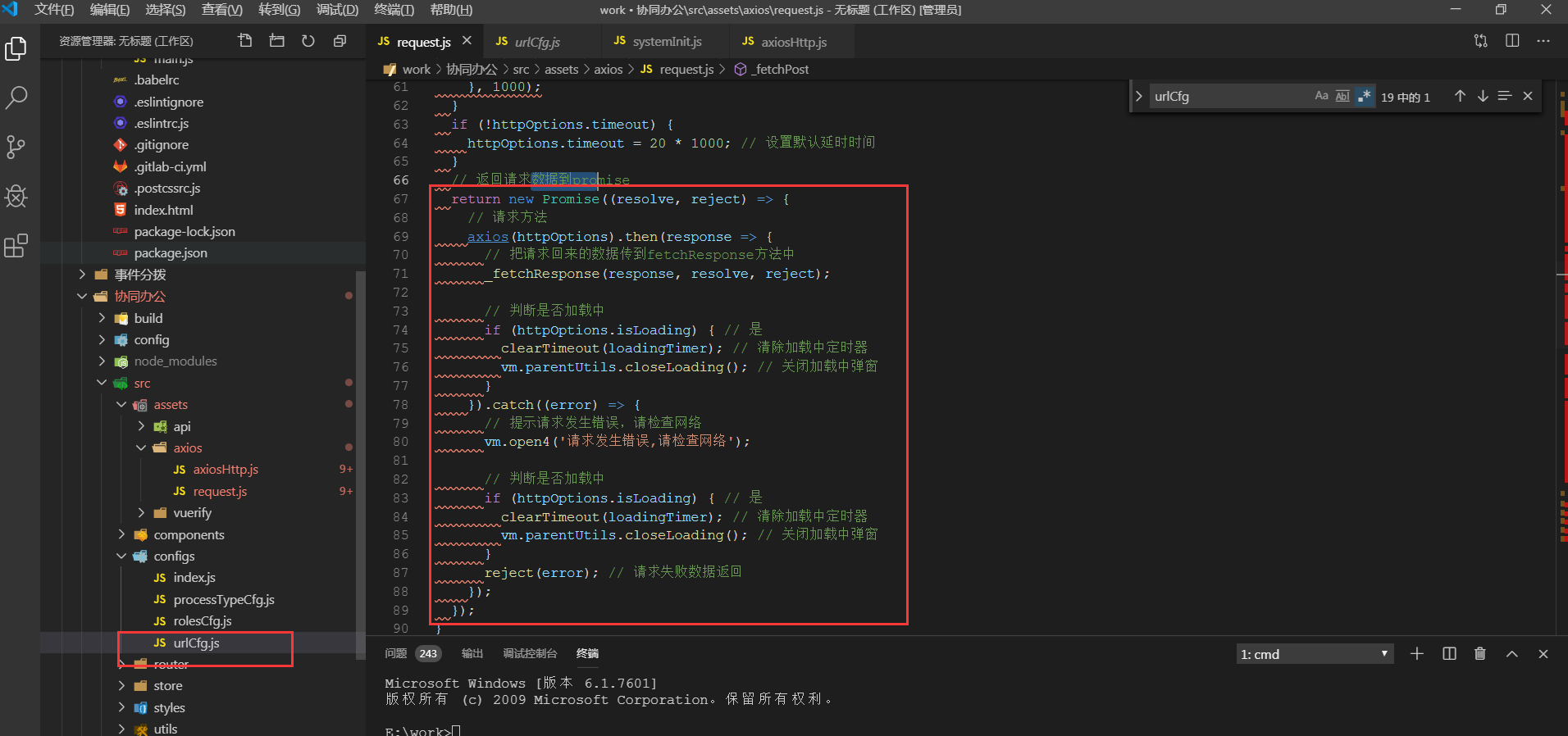This screenshot has height=736, width=1568.
Task: Toggle find in selection
Action: click(x=1505, y=96)
